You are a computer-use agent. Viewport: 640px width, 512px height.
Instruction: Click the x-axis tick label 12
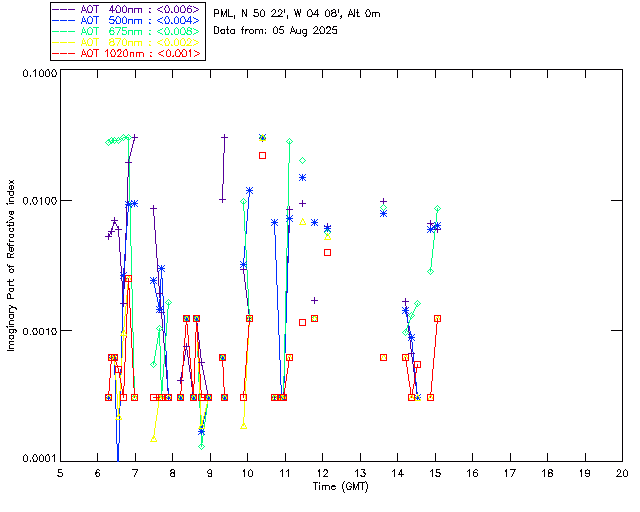pyautogui.click(x=322, y=472)
